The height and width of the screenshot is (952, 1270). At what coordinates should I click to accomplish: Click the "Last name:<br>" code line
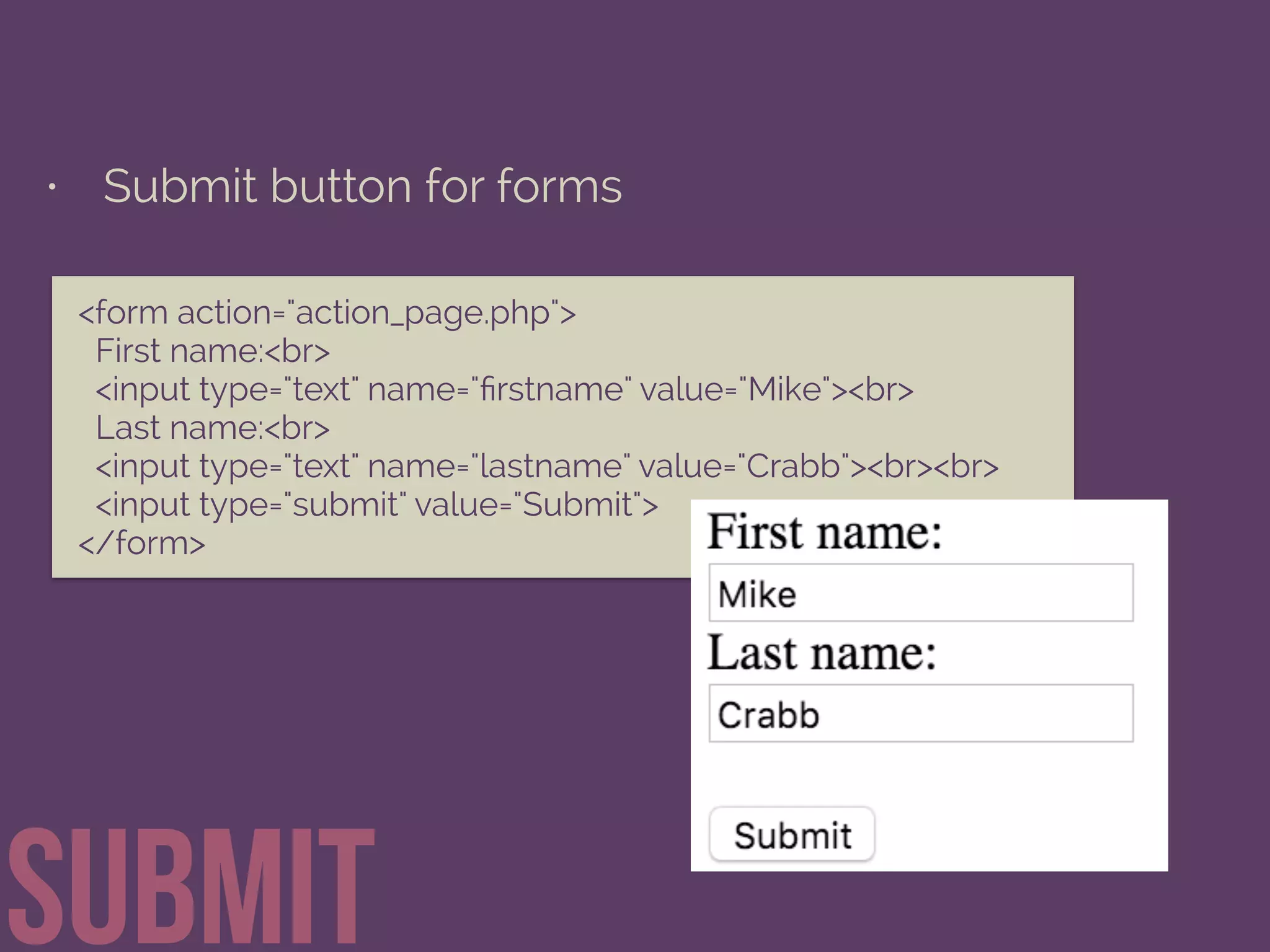pyautogui.click(x=212, y=428)
